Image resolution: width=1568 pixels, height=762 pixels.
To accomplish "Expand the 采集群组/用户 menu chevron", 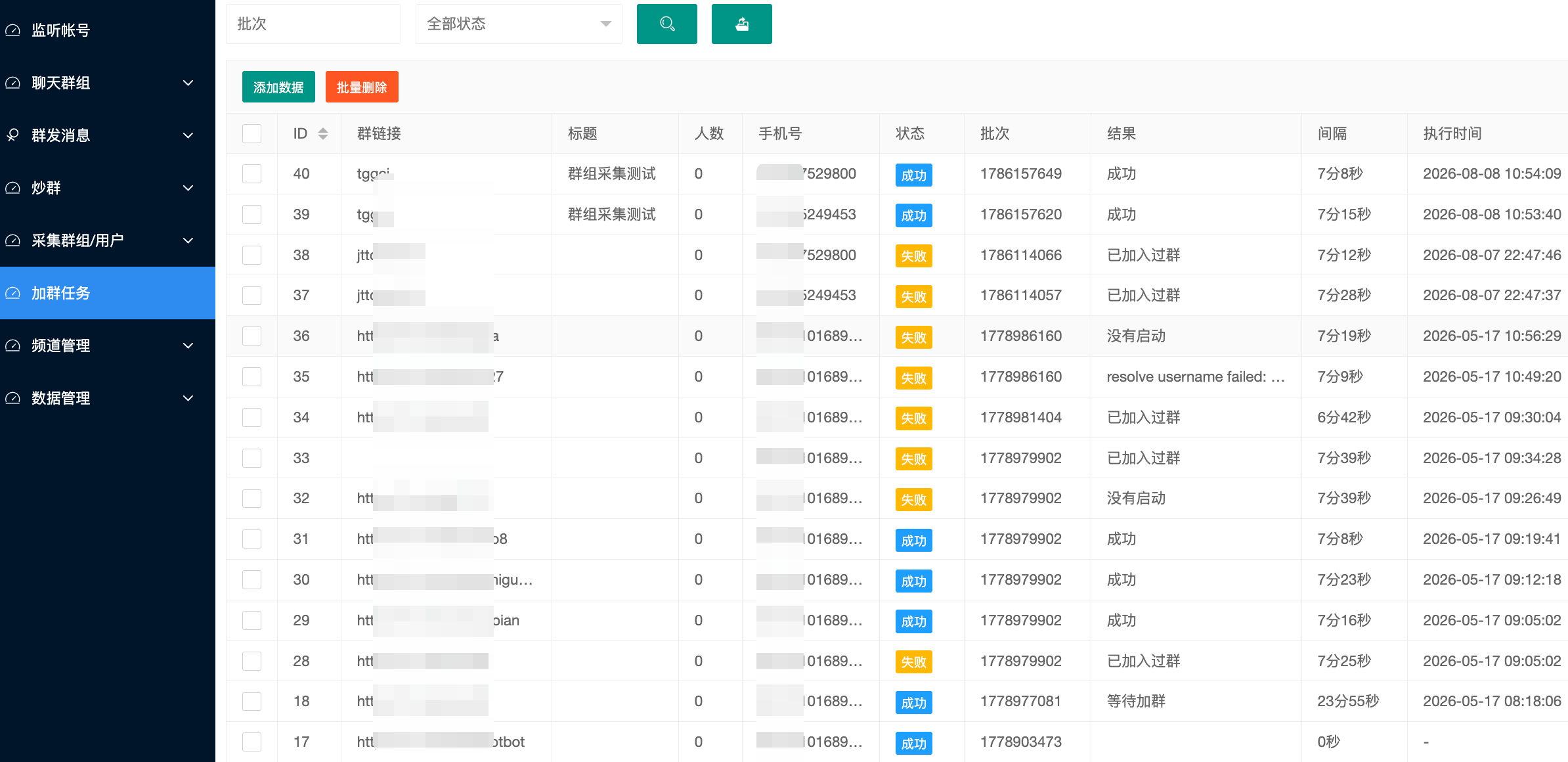I will pos(188,240).
